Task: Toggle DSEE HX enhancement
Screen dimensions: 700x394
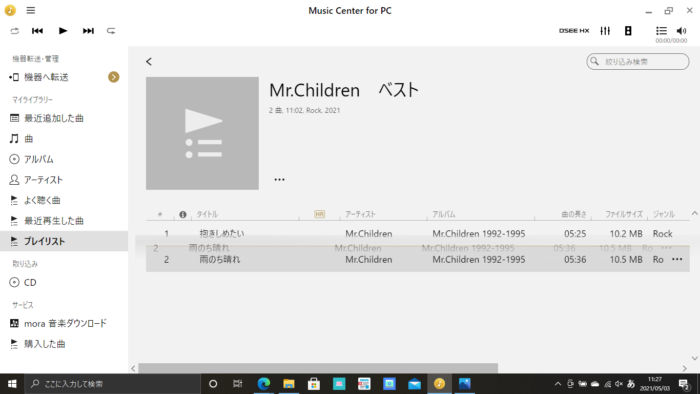Action: click(x=574, y=31)
